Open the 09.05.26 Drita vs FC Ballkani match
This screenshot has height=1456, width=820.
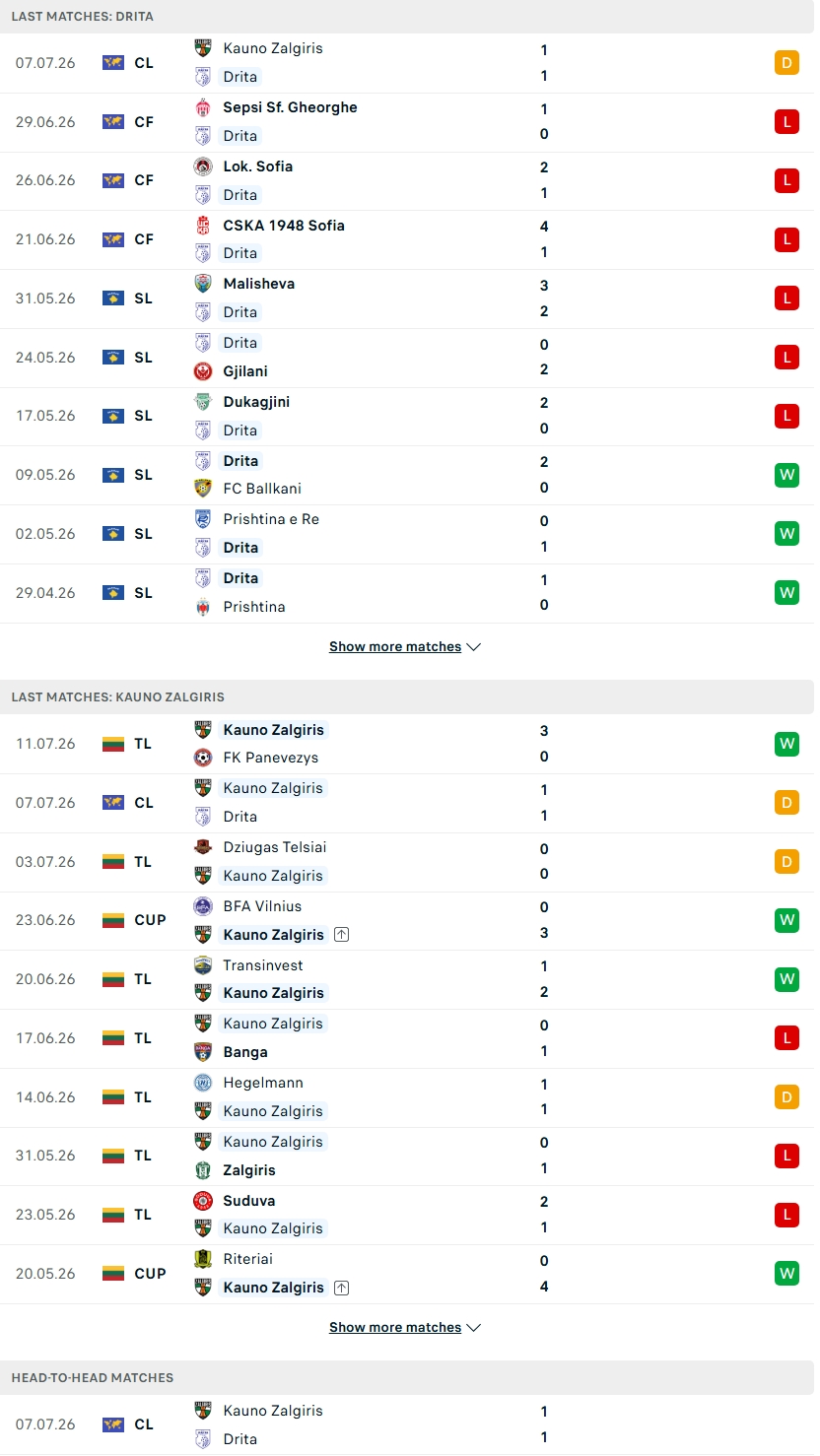[407, 475]
